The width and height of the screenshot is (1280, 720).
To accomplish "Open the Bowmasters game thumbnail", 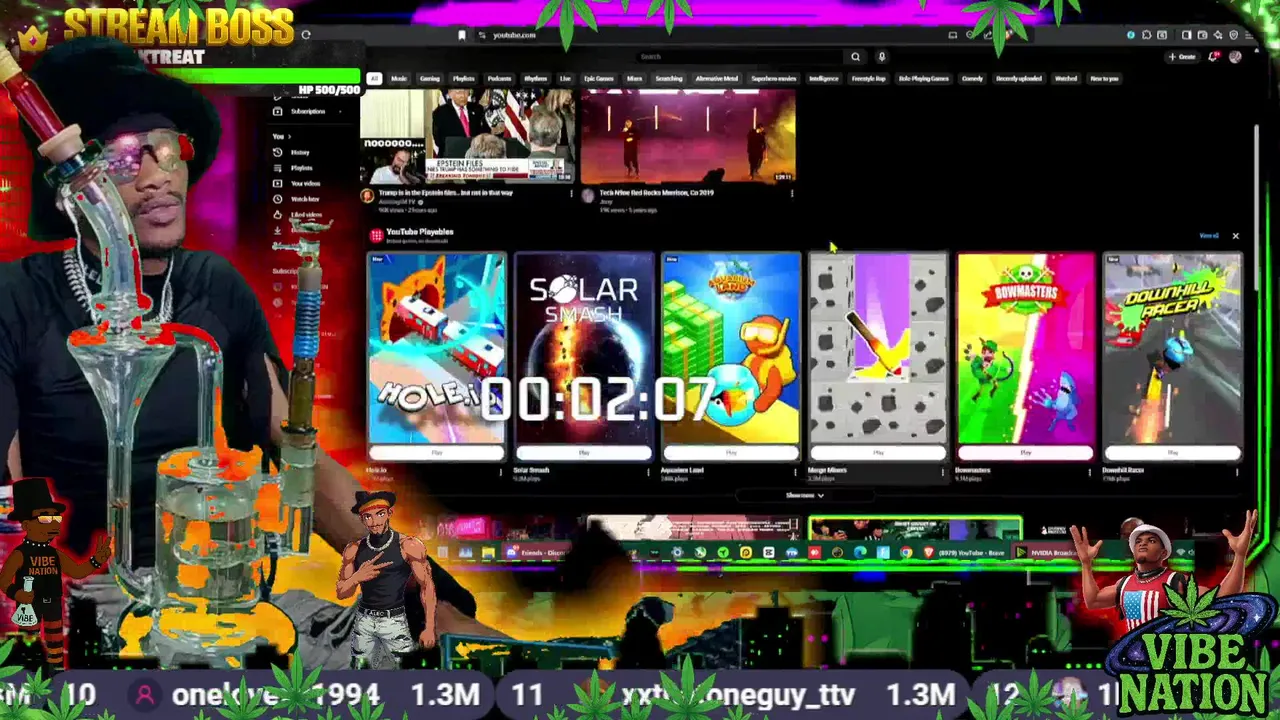I will tap(1025, 349).
